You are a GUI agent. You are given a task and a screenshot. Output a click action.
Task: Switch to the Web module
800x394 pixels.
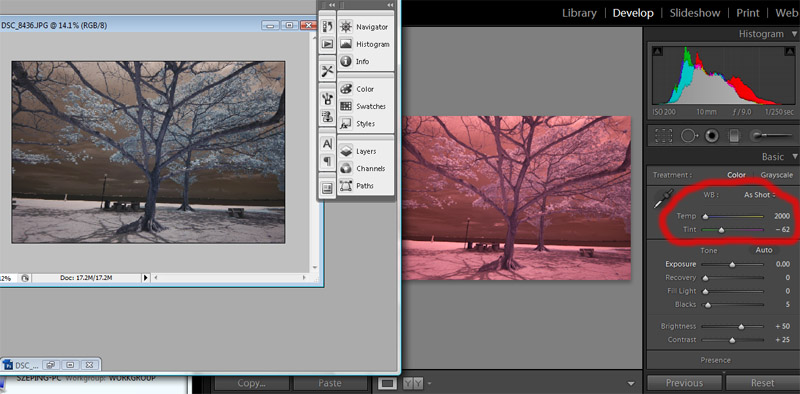(787, 13)
